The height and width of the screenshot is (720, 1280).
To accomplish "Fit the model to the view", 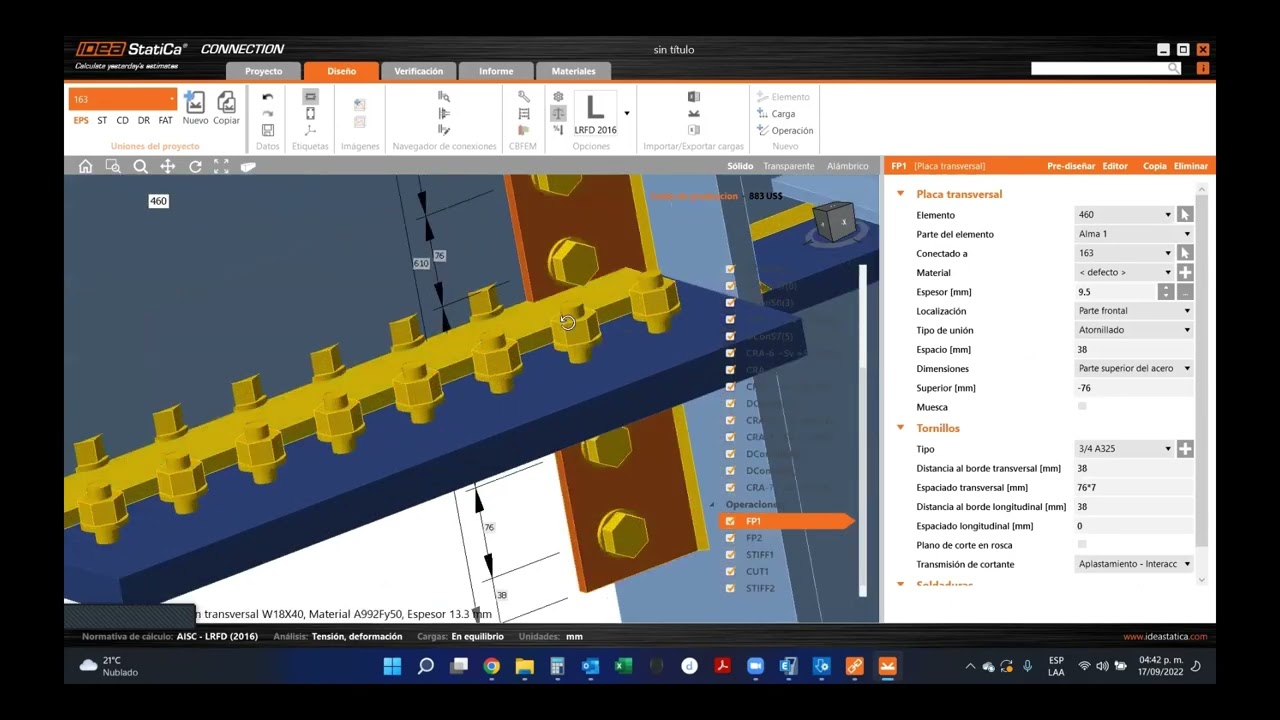I will click(221, 166).
